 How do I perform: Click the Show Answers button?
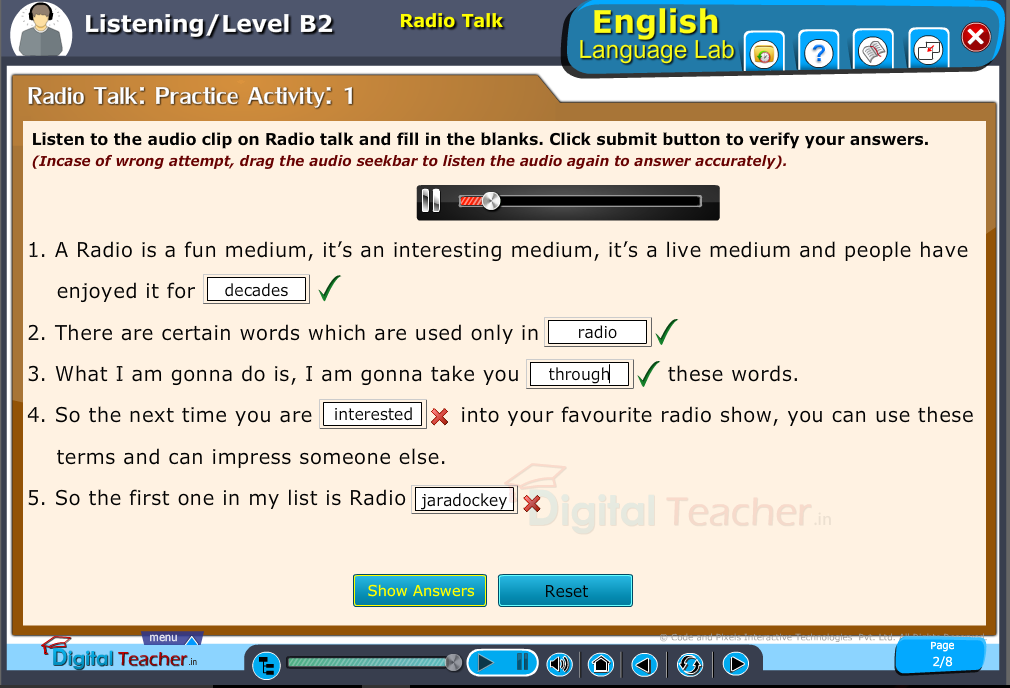point(420,591)
